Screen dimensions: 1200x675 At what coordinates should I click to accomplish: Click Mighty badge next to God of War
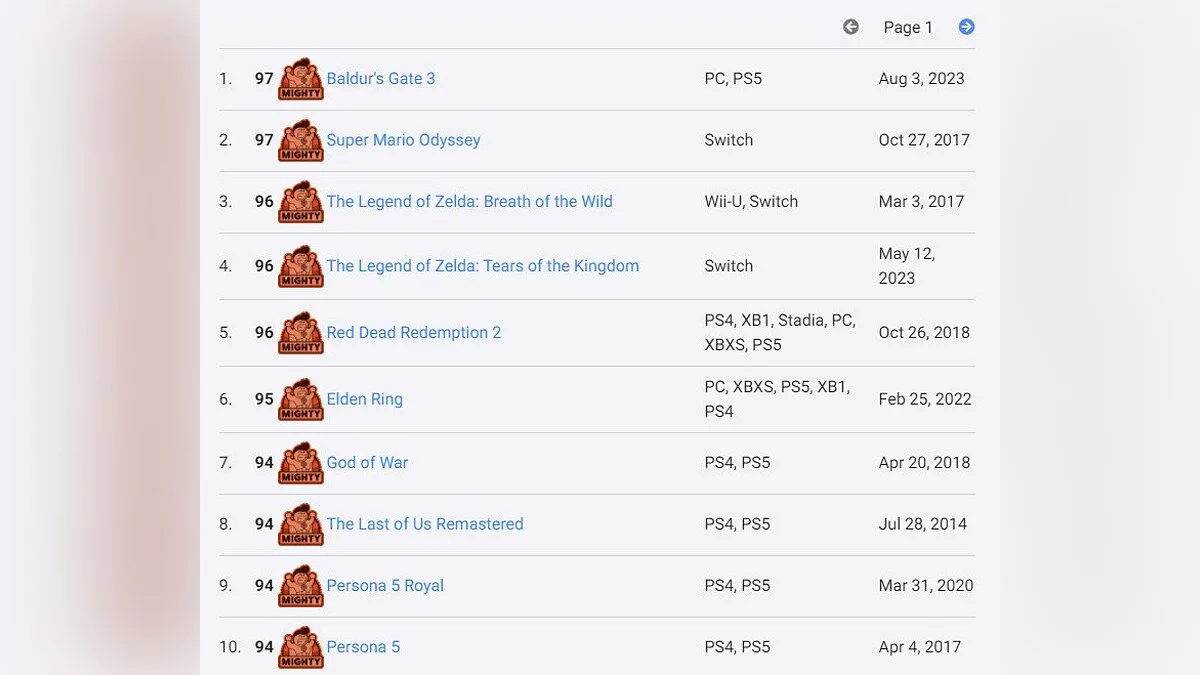[301, 463]
